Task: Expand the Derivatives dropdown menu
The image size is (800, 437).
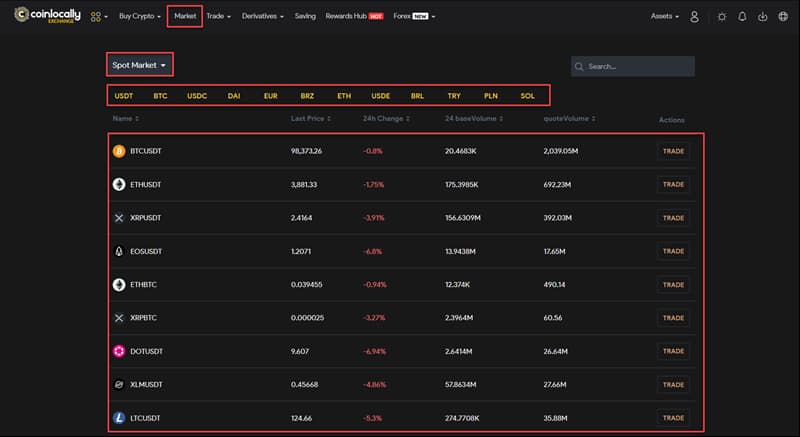Action: click(x=263, y=16)
